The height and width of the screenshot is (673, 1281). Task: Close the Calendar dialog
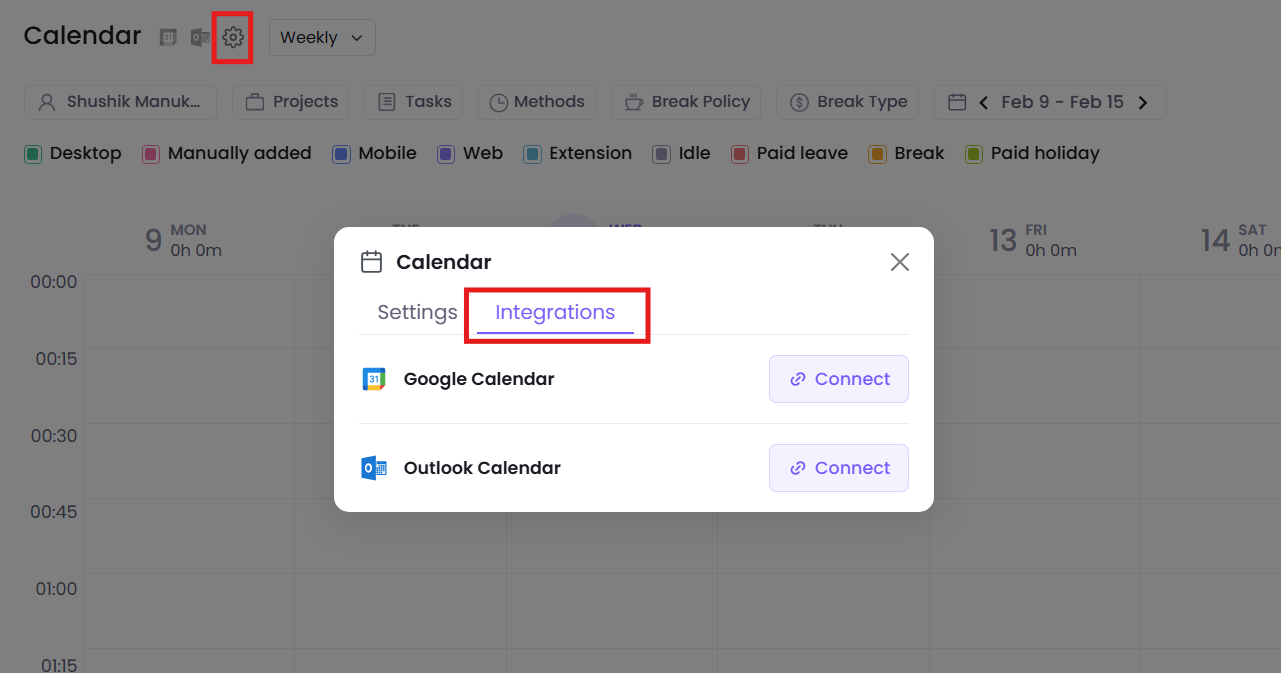900,262
